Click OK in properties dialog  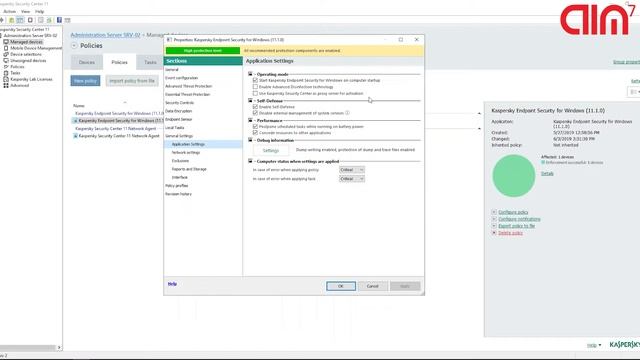341,286
